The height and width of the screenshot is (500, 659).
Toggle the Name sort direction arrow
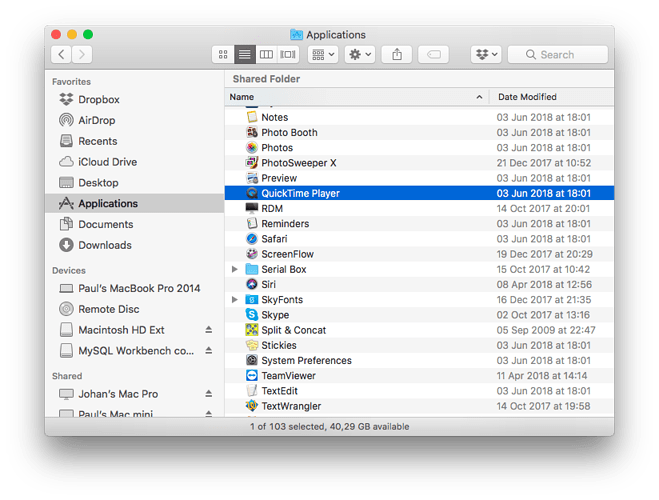pos(479,97)
